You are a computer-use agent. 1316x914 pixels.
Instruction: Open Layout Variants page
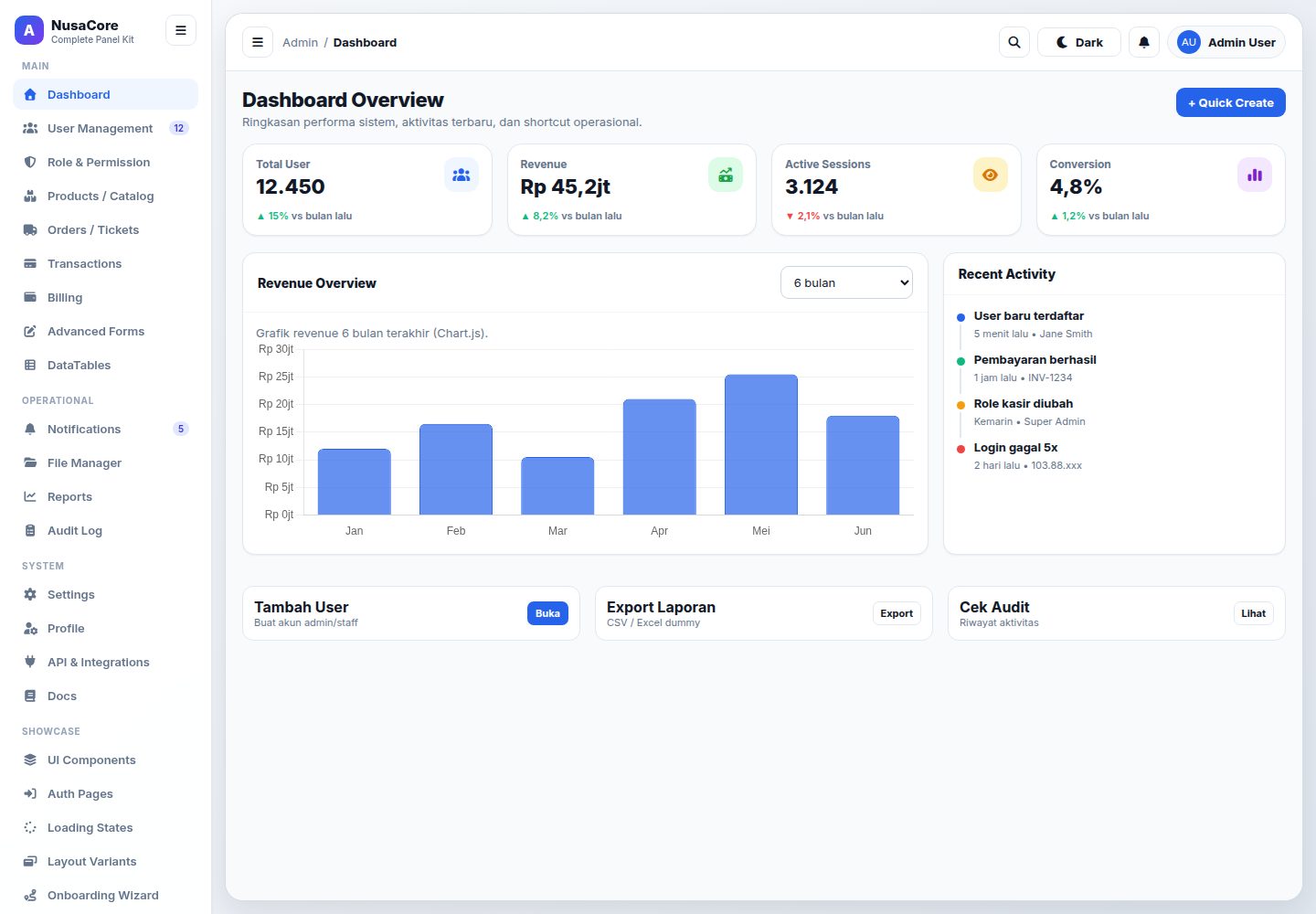pos(106,861)
